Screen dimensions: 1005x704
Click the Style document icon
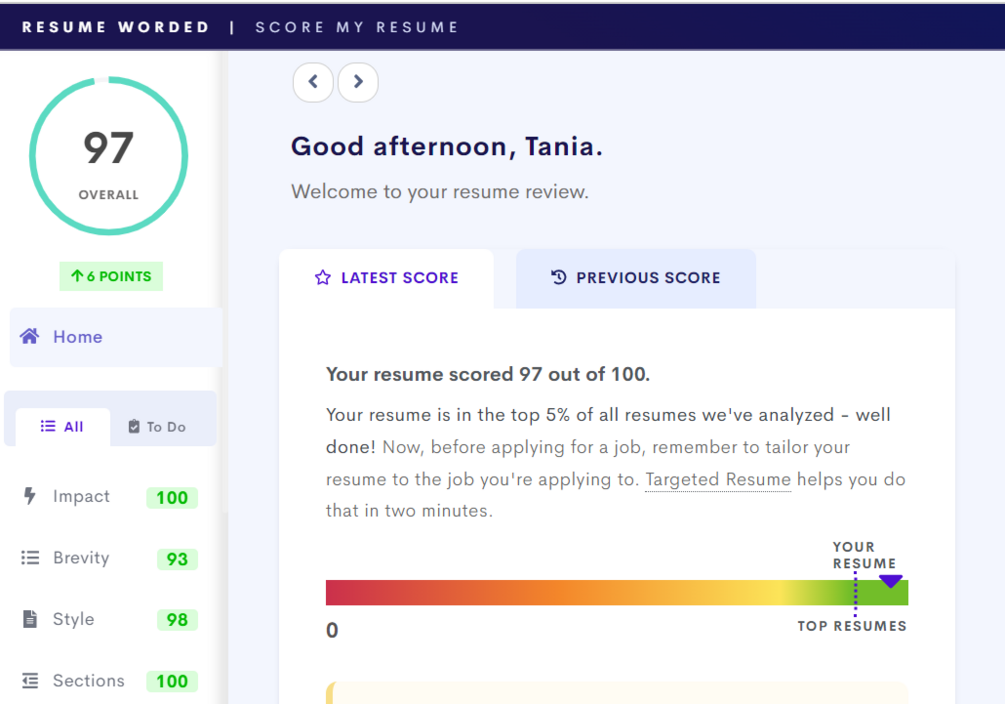point(30,619)
